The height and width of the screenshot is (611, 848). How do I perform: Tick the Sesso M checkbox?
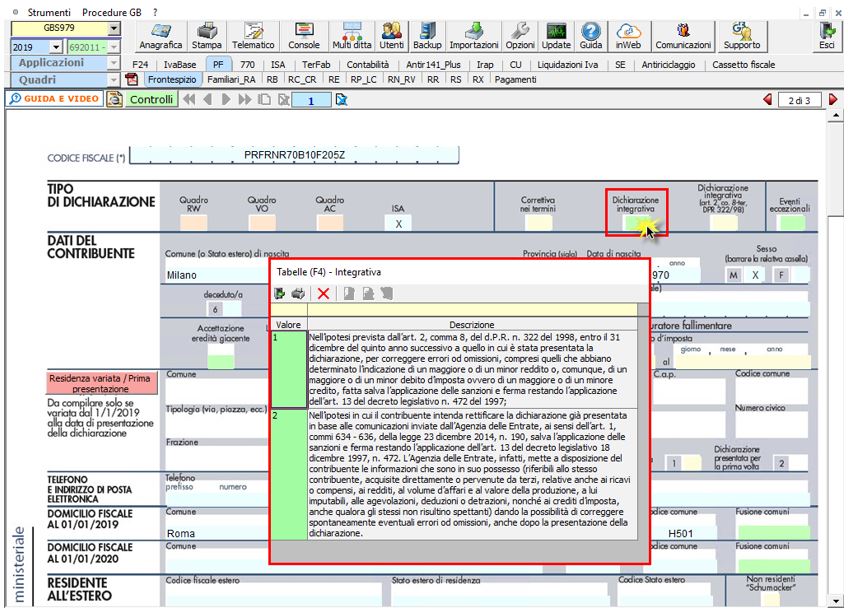click(733, 275)
